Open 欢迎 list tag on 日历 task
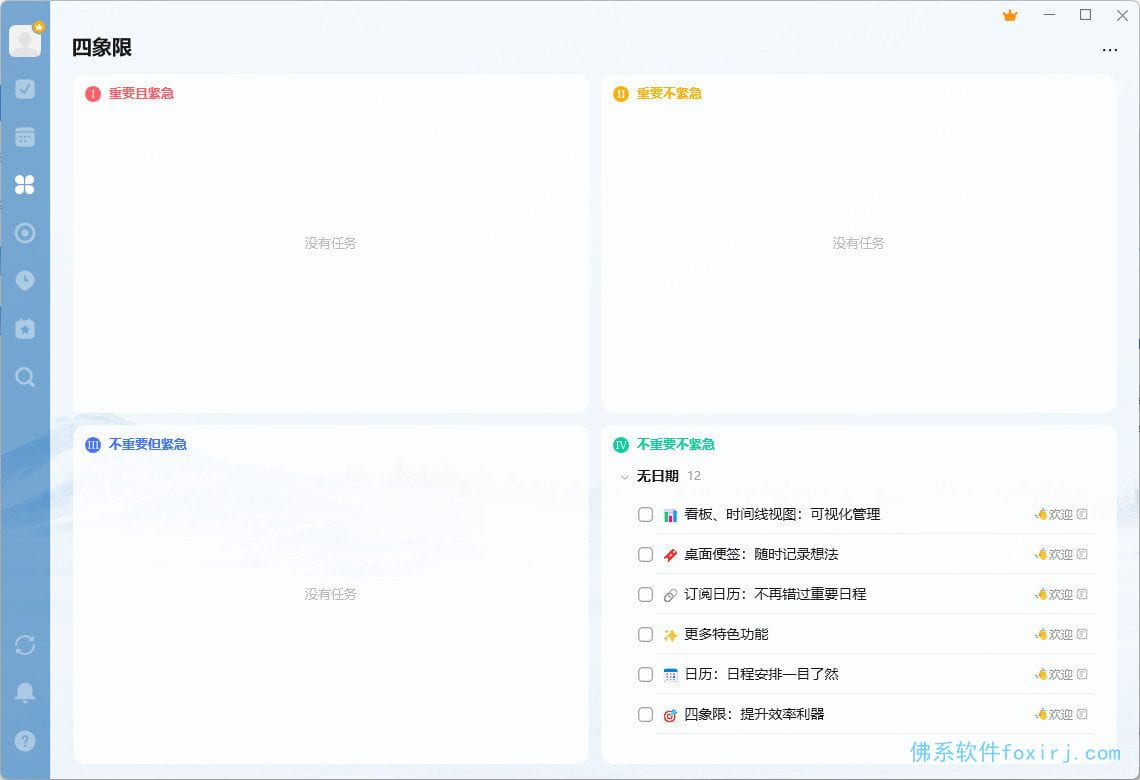The height and width of the screenshot is (780, 1140). [x=1054, y=674]
